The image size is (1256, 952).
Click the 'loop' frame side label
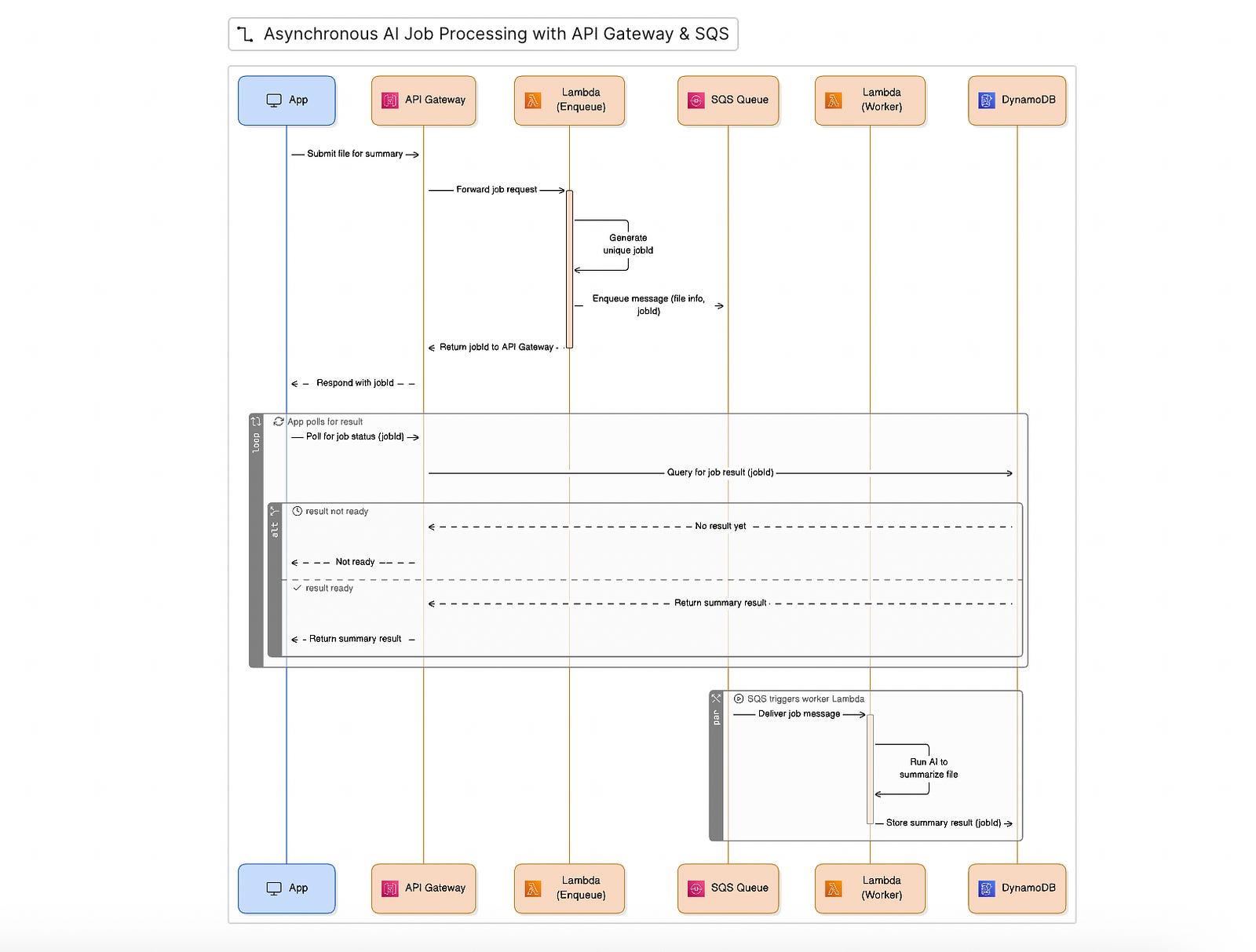(256, 443)
